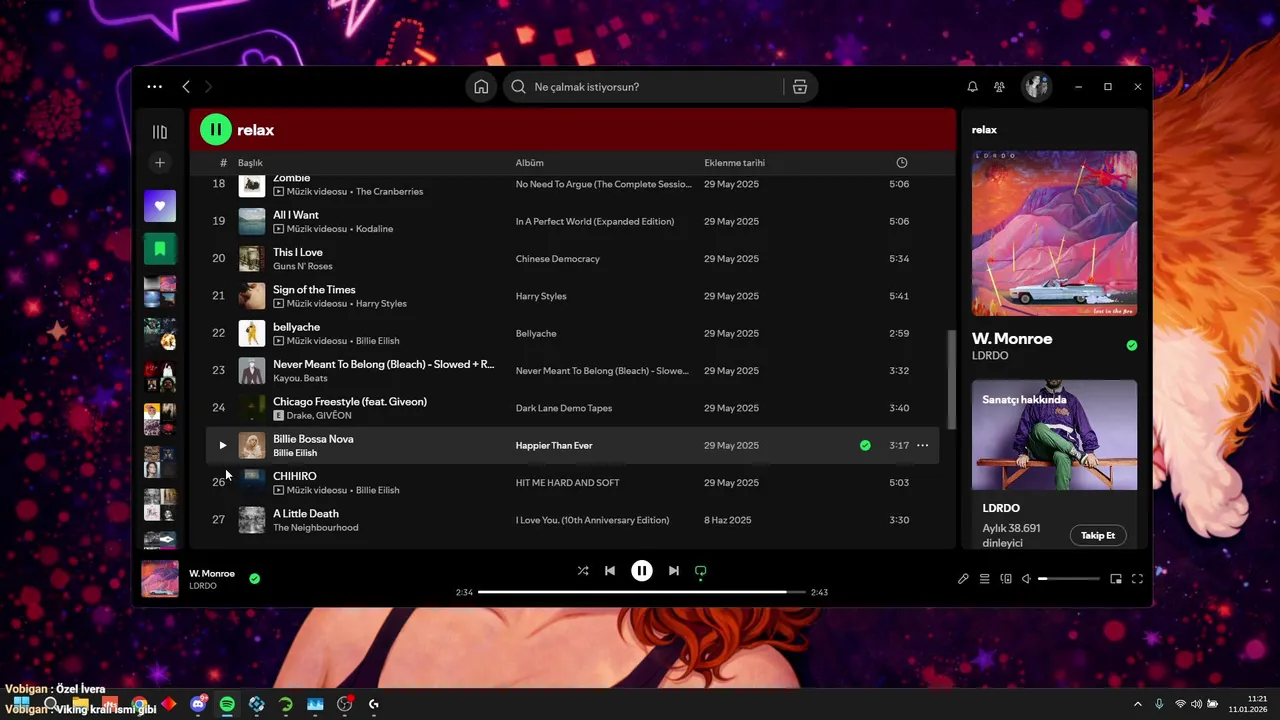Pause the relax playlist via green button
Image resolution: width=1280 pixels, height=720 pixels.
pos(216,130)
